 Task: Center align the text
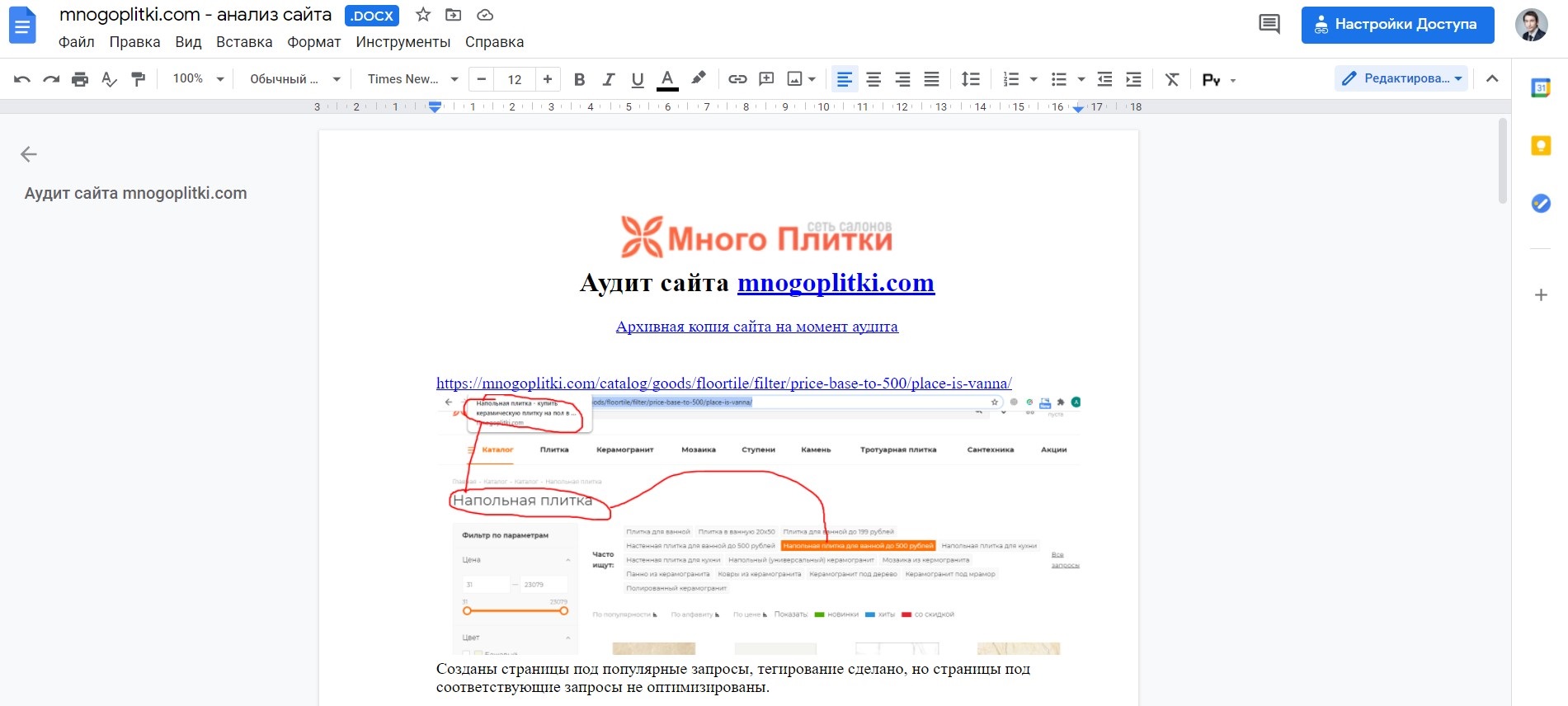(x=873, y=79)
